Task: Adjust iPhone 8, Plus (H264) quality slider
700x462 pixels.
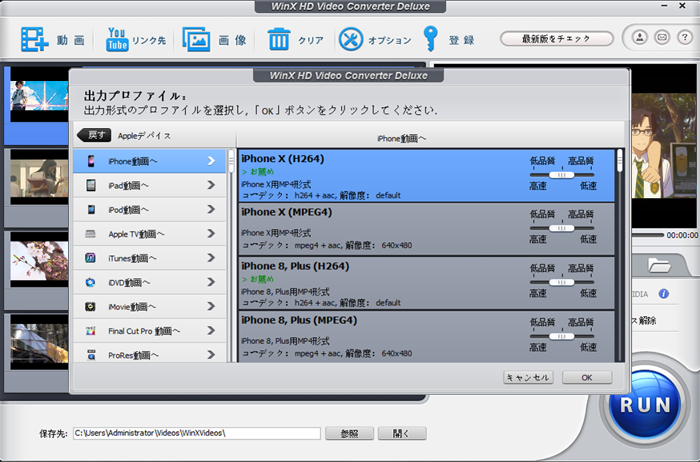Action: tap(562, 282)
